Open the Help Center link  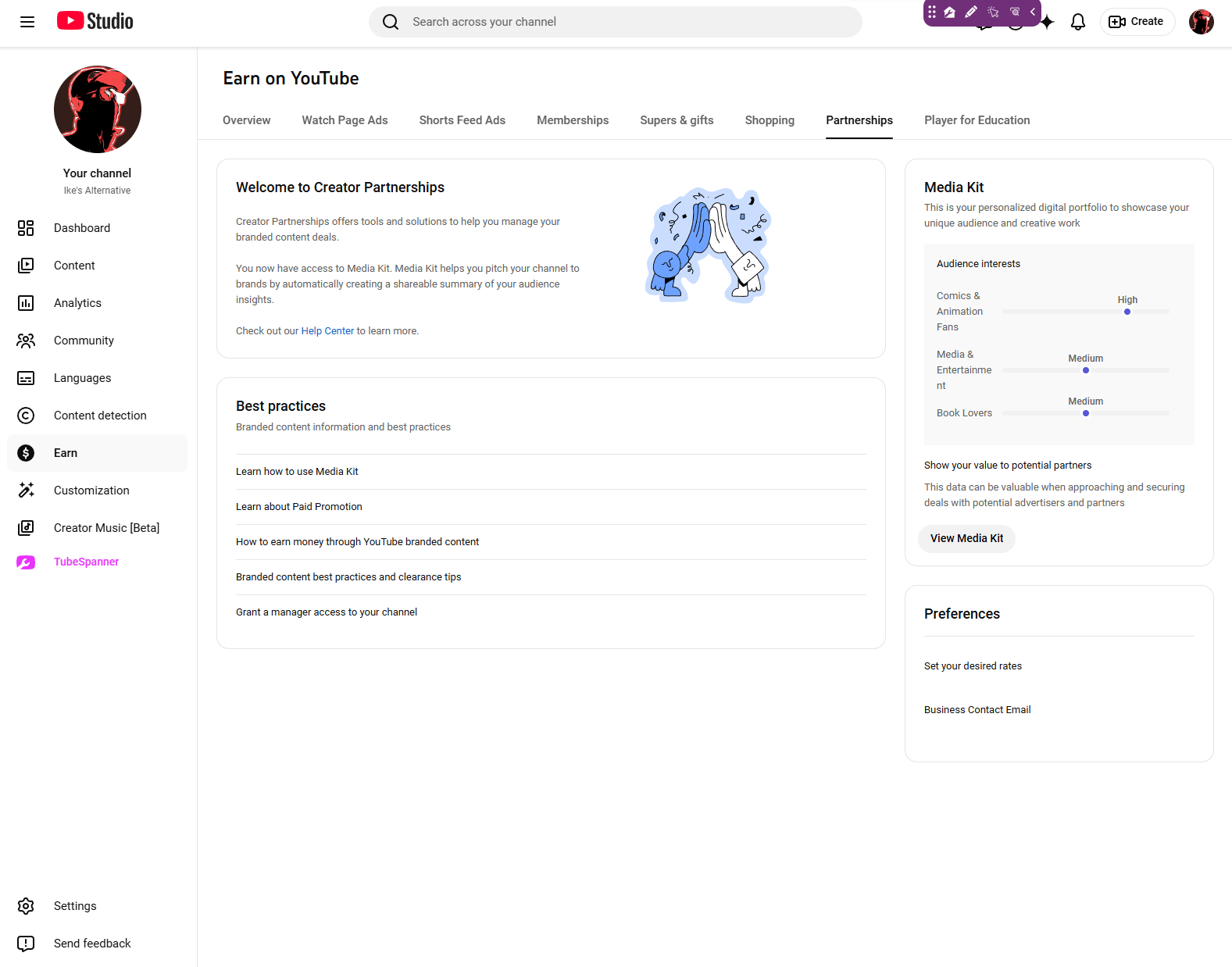coord(327,331)
